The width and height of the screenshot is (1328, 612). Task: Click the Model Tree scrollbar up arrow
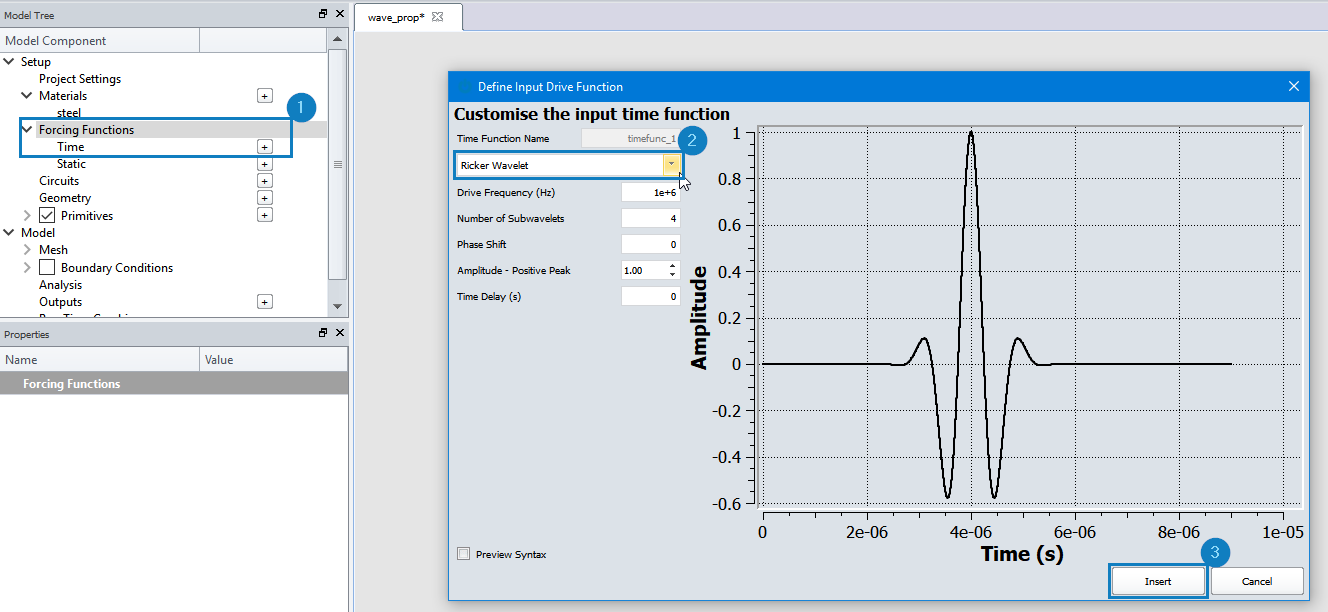click(x=337, y=40)
